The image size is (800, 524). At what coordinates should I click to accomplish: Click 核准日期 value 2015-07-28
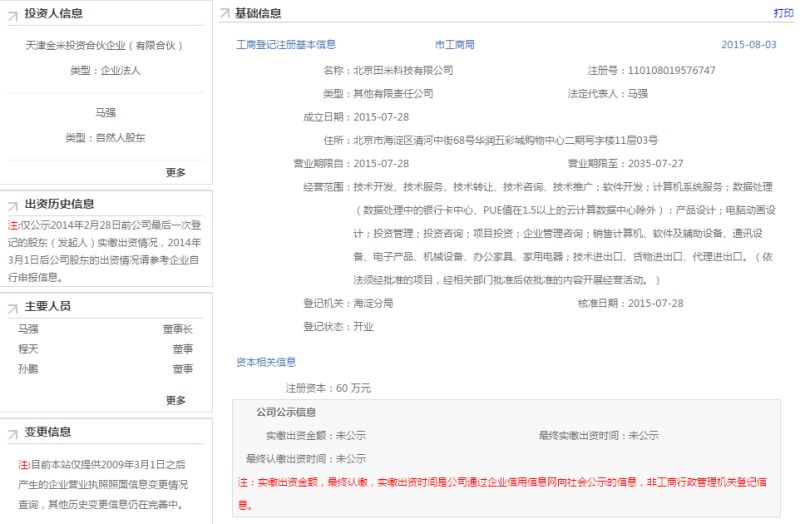tap(655, 303)
